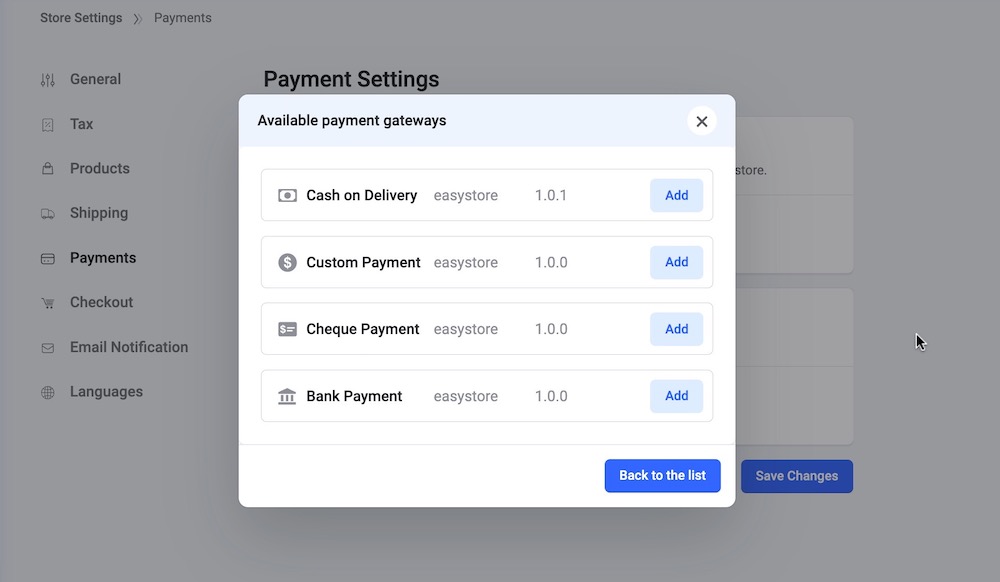The width and height of the screenshot is (1000, 582).
Task: Click the Email Notification envelope icon
Action: click(48, 348)
